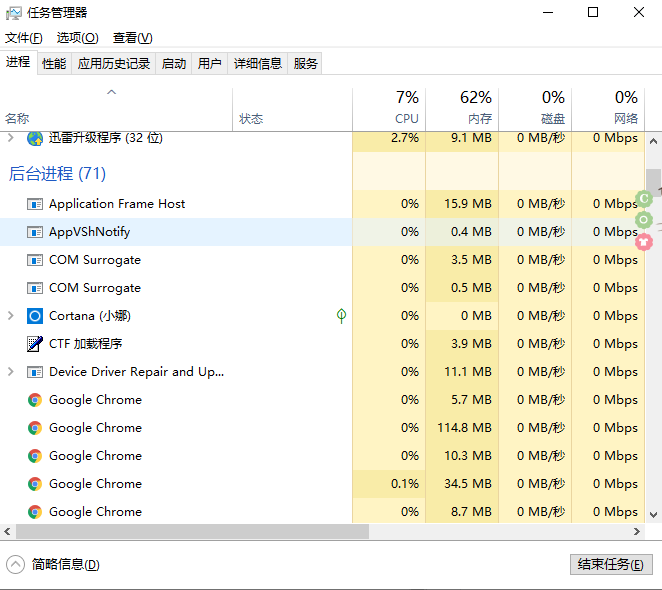
Task: Click the Chrome icon of the 5.7 MB row
Action: pos(35,400)
